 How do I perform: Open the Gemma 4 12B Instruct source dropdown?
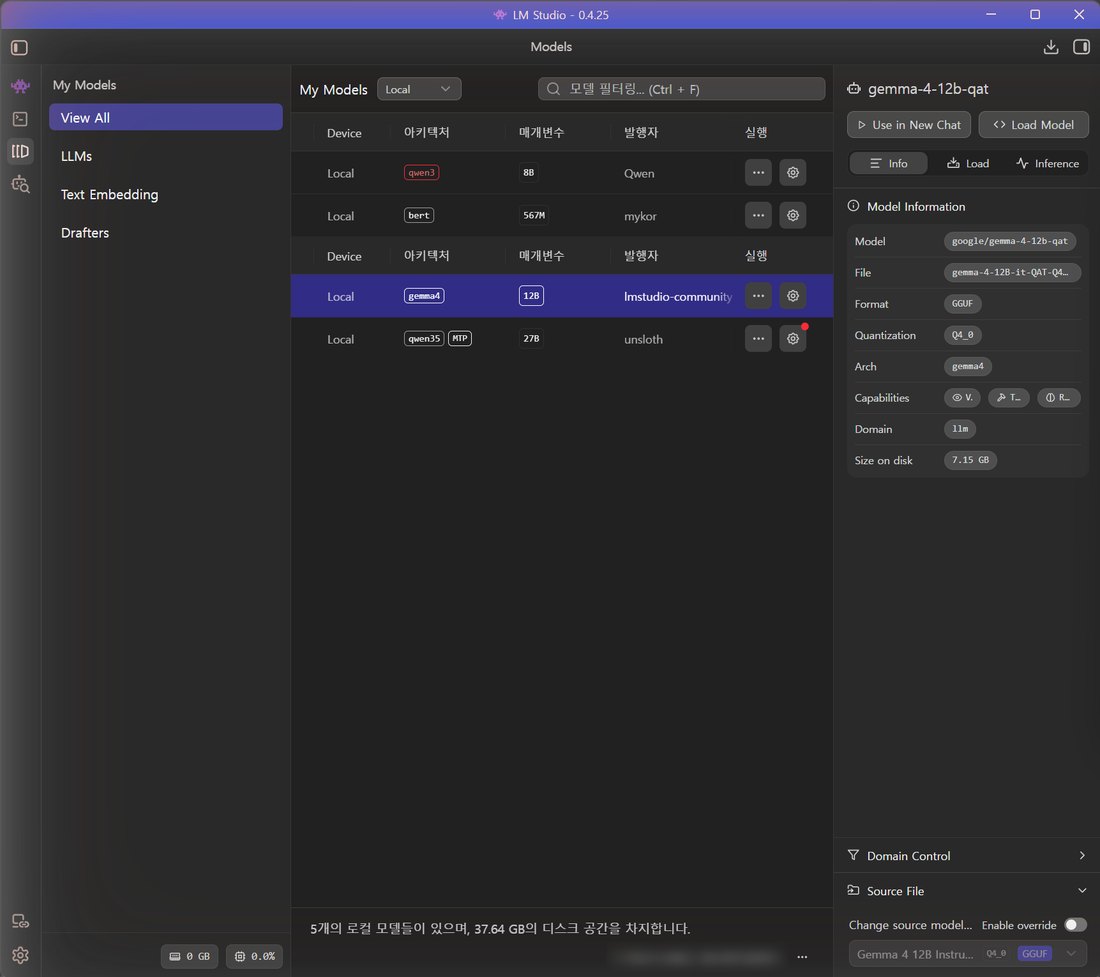(967, 954)
